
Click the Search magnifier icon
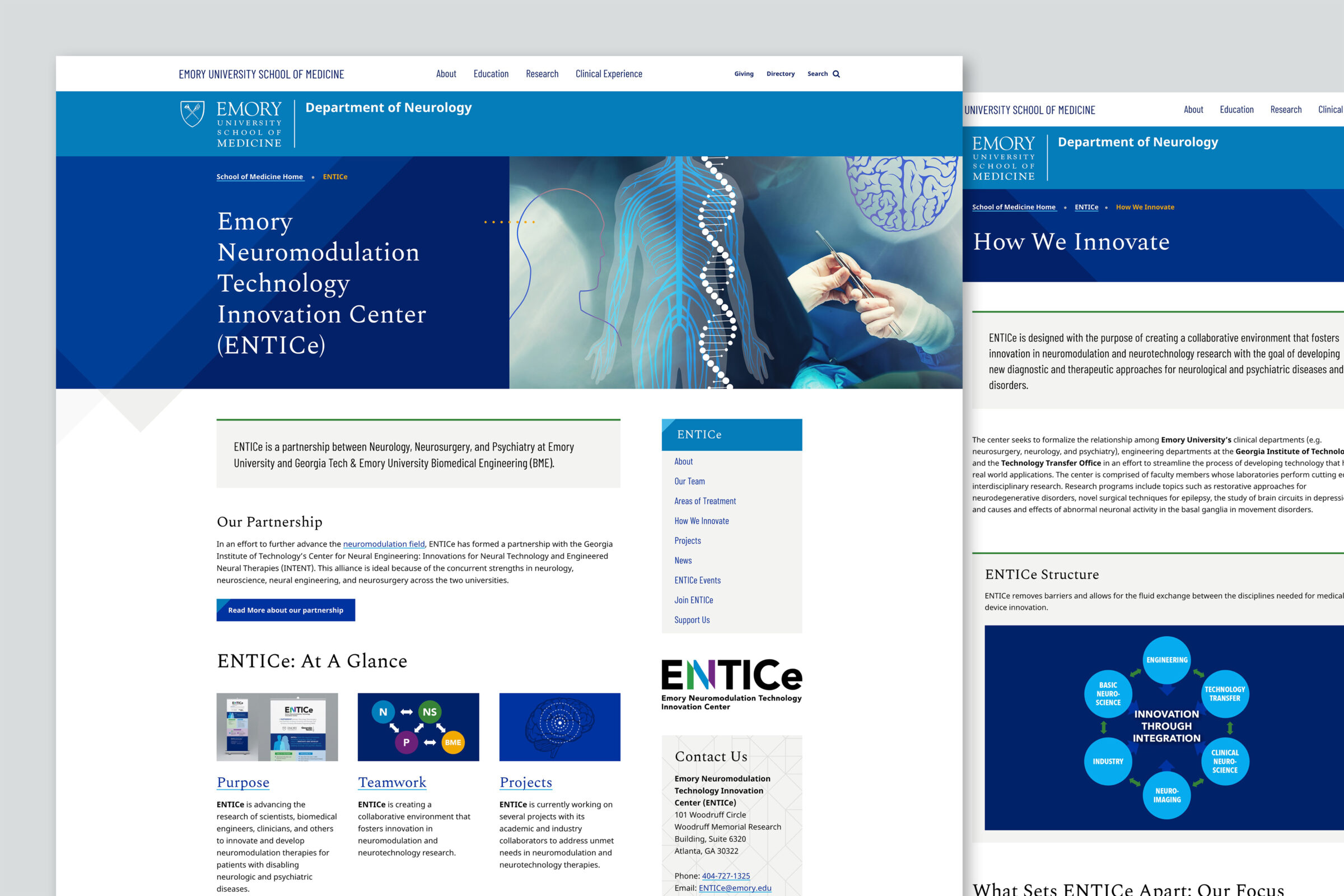coord(836,74)
